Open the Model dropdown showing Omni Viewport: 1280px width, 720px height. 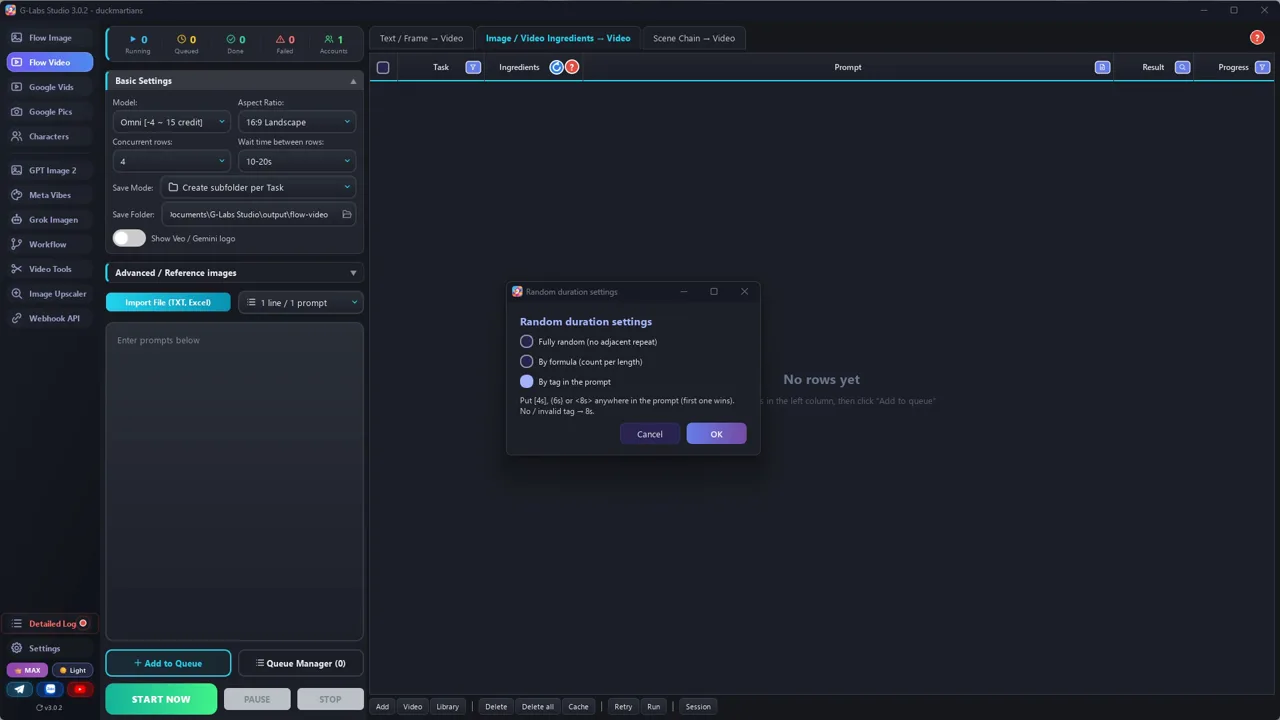pyautogui.click(x=171, y=122)
